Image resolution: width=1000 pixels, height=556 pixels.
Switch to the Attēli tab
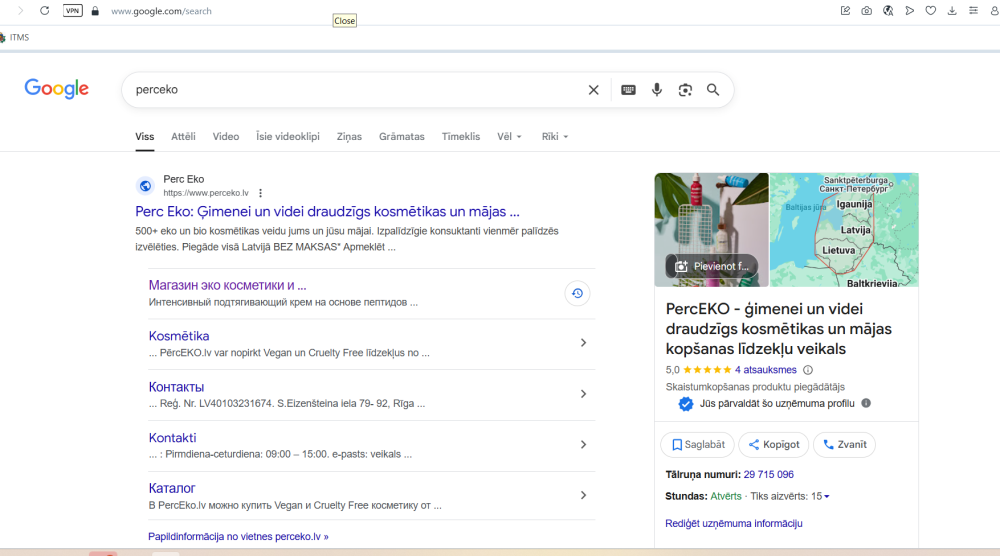point(183,137)
